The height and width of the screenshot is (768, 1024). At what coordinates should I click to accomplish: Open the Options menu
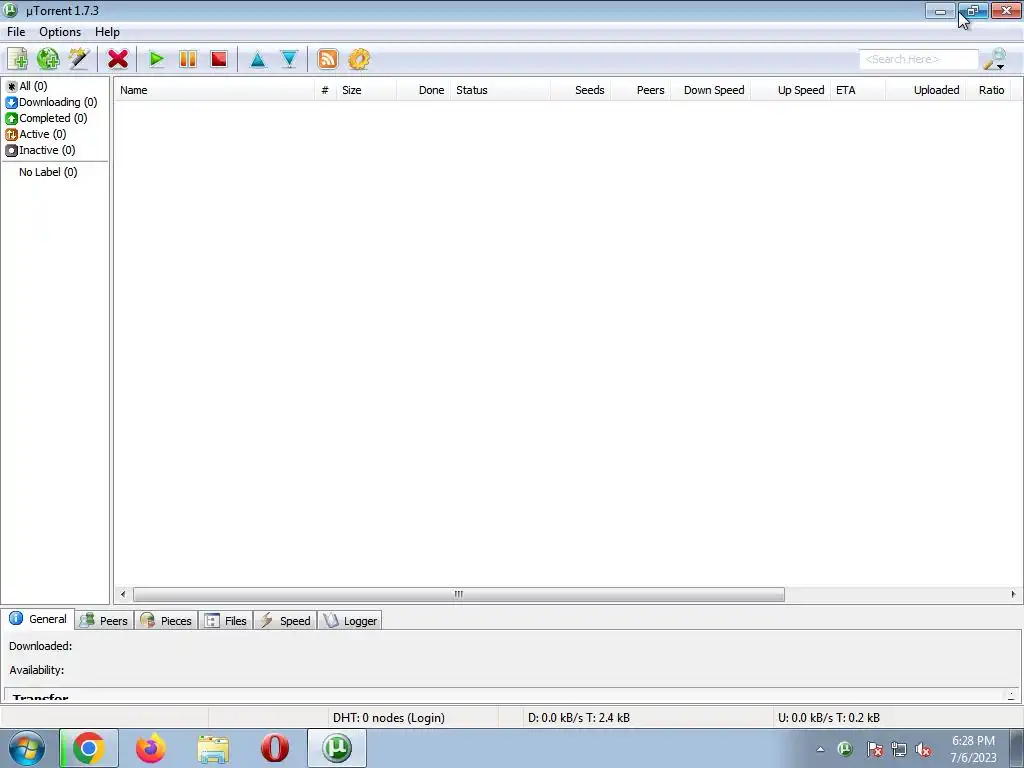(x=60, y=32)
